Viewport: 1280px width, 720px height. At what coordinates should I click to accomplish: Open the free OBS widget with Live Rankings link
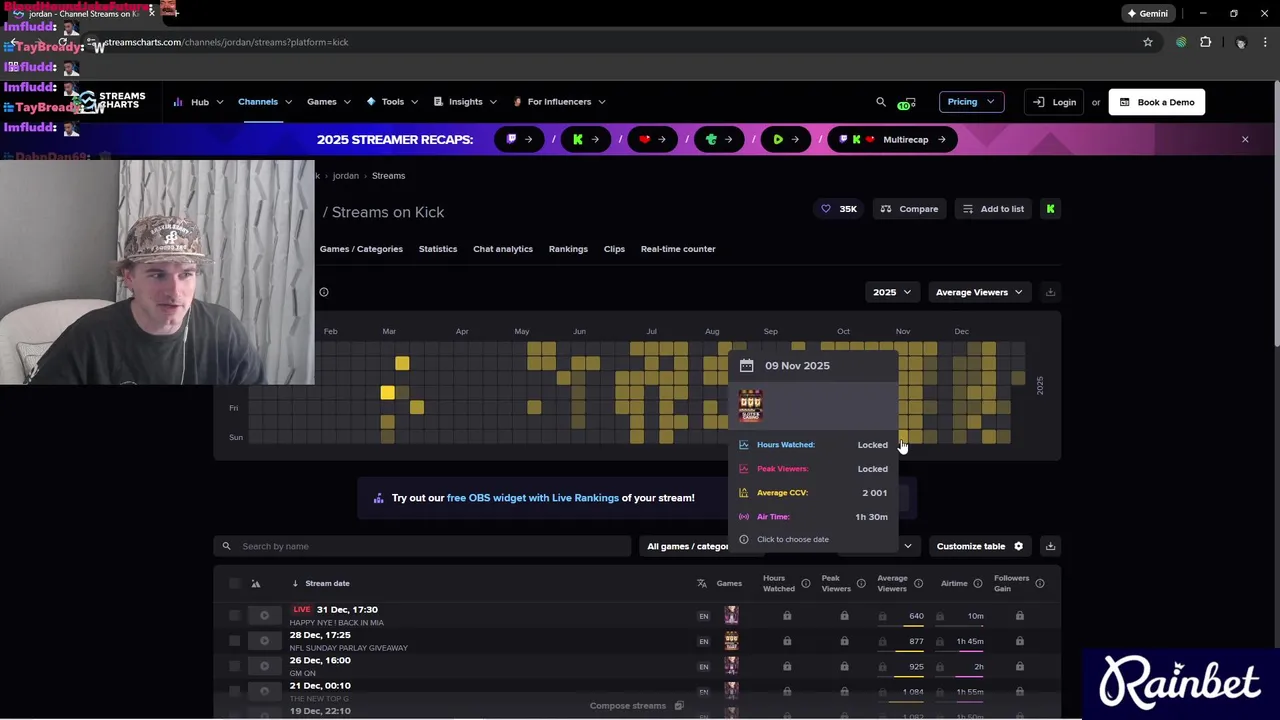click(x=533, y=498)
